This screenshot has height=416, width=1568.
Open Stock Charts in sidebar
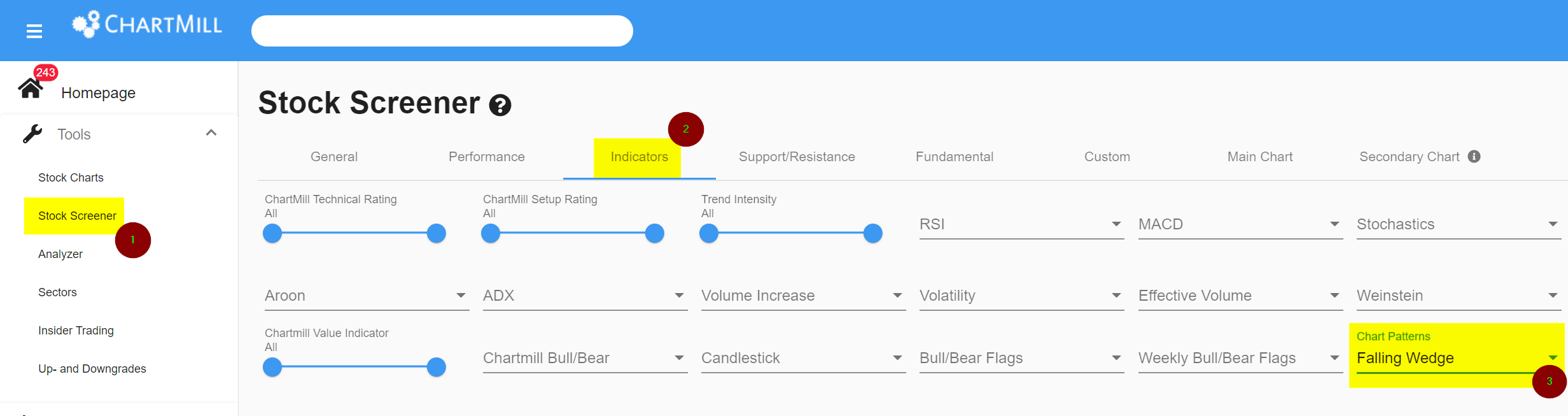[x=71, y=178]
